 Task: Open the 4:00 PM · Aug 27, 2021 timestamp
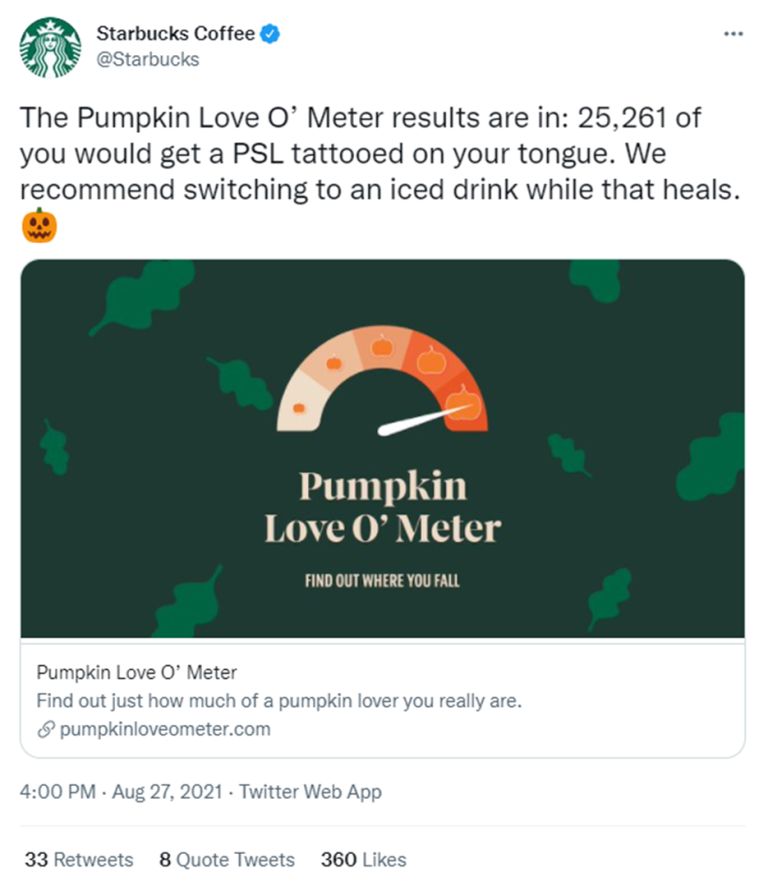tap(121, 792)
